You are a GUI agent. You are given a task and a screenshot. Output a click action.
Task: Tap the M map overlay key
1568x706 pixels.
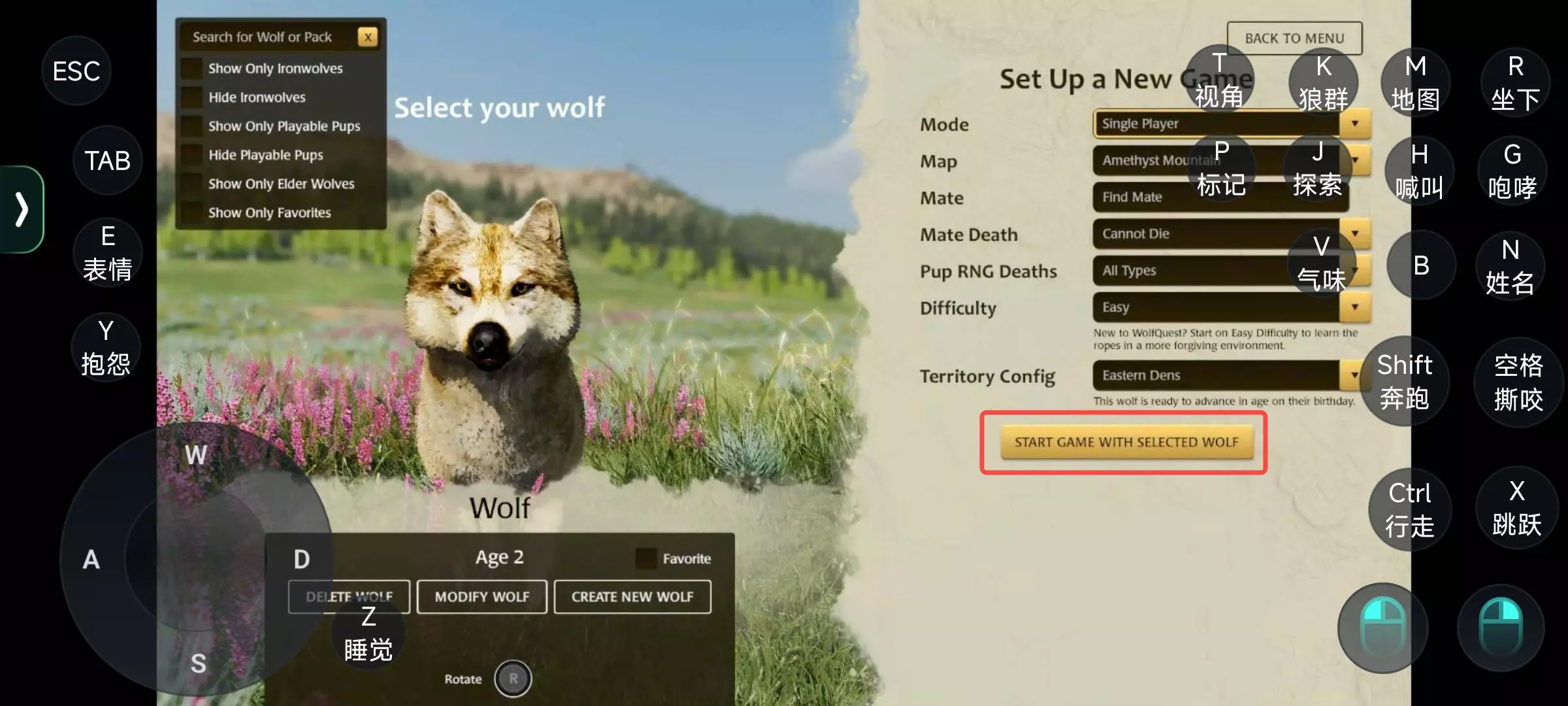(1415, 83)
